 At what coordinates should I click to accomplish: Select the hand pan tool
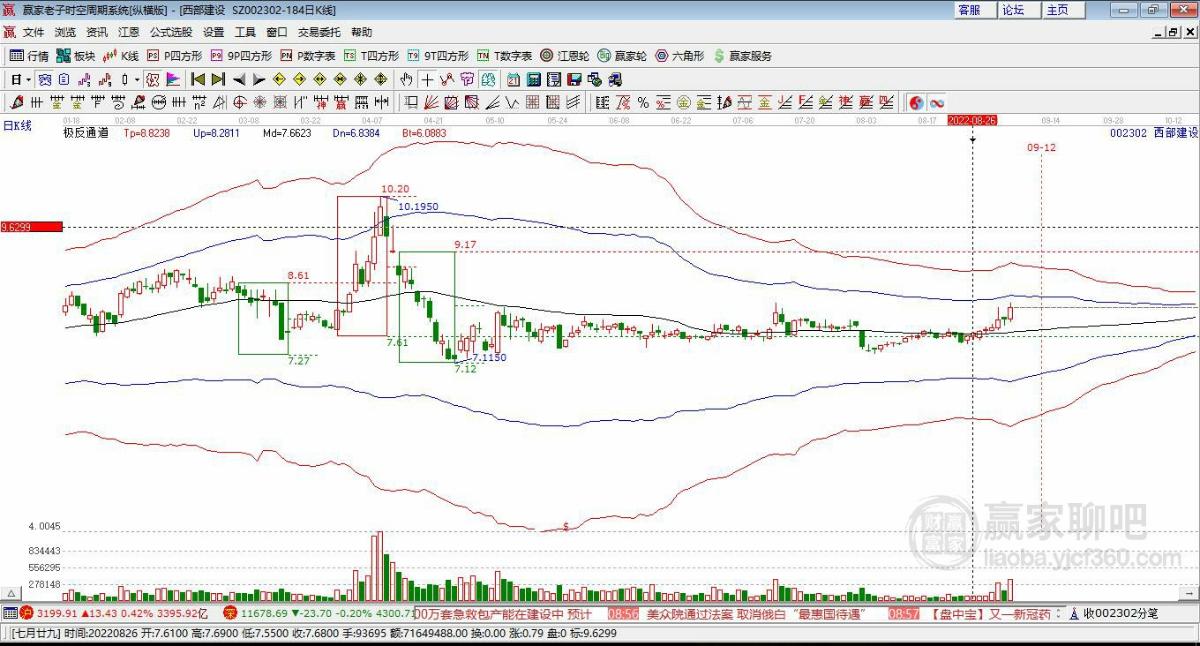point(406,79)
